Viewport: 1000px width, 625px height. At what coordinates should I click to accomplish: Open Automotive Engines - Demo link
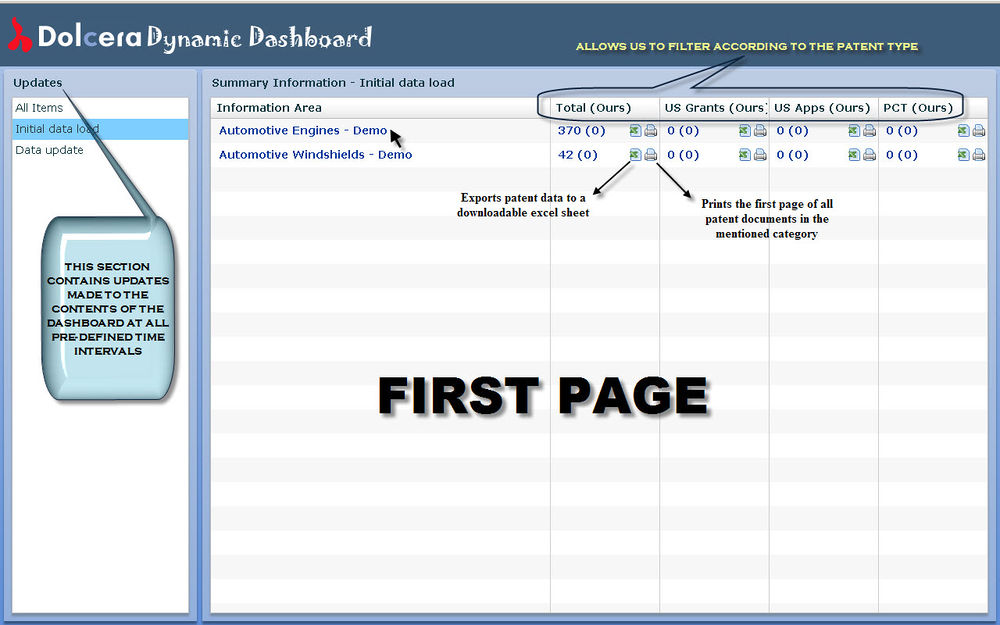[302, 131]
